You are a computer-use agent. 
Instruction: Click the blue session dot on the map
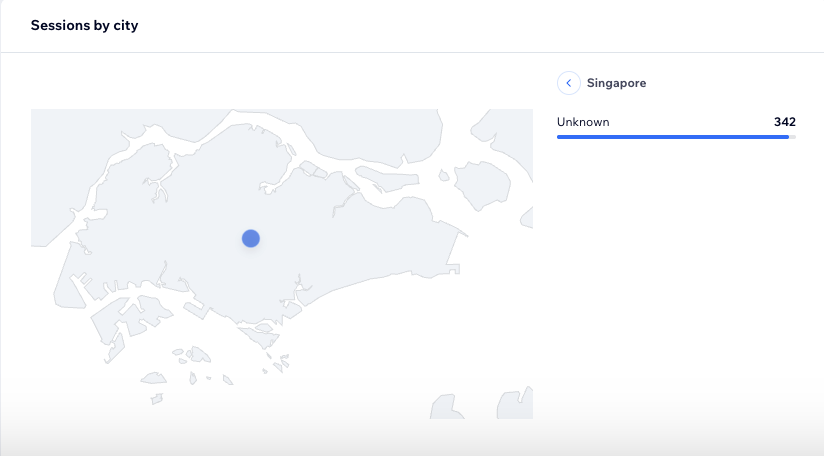(x=251, y=239)
